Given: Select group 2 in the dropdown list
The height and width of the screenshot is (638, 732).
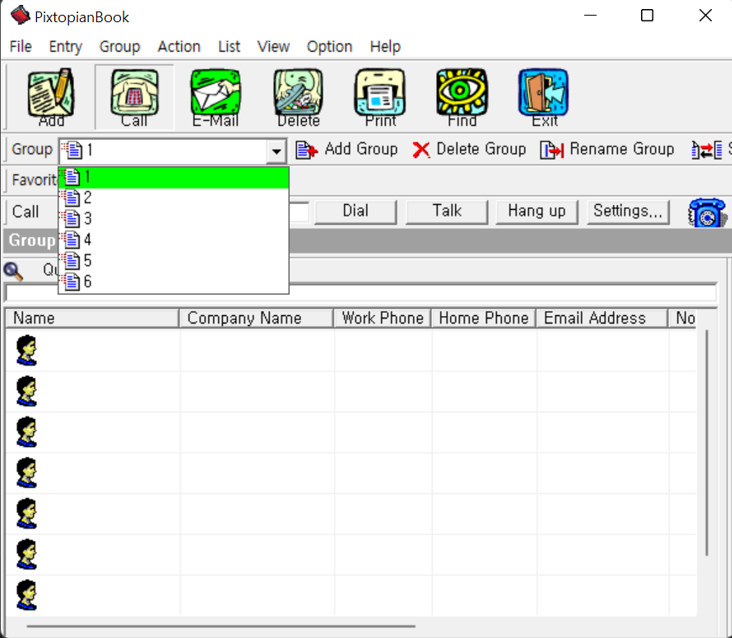Looking at the screenshot, I should [x=174, y=198].
